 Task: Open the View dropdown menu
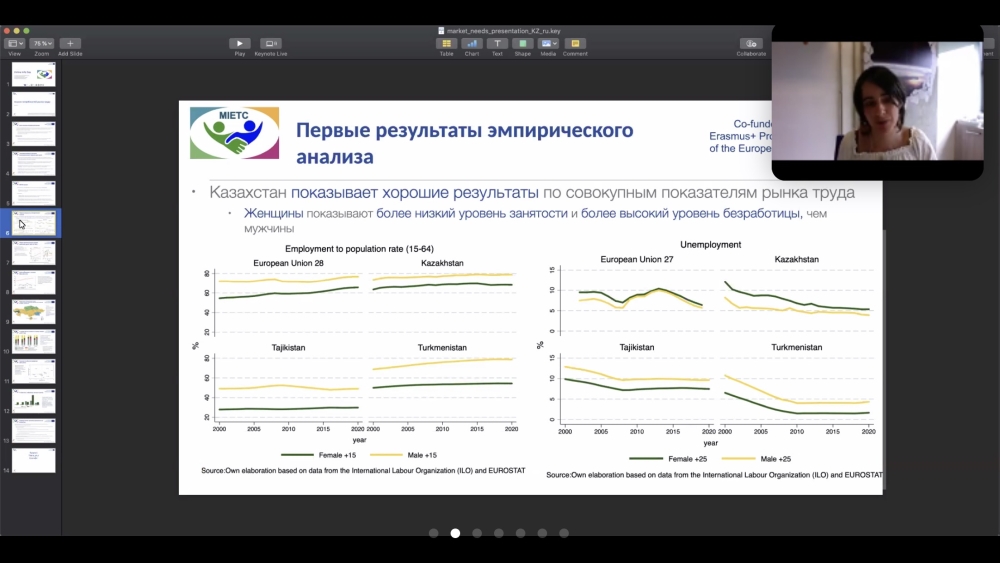pos(14,43)
